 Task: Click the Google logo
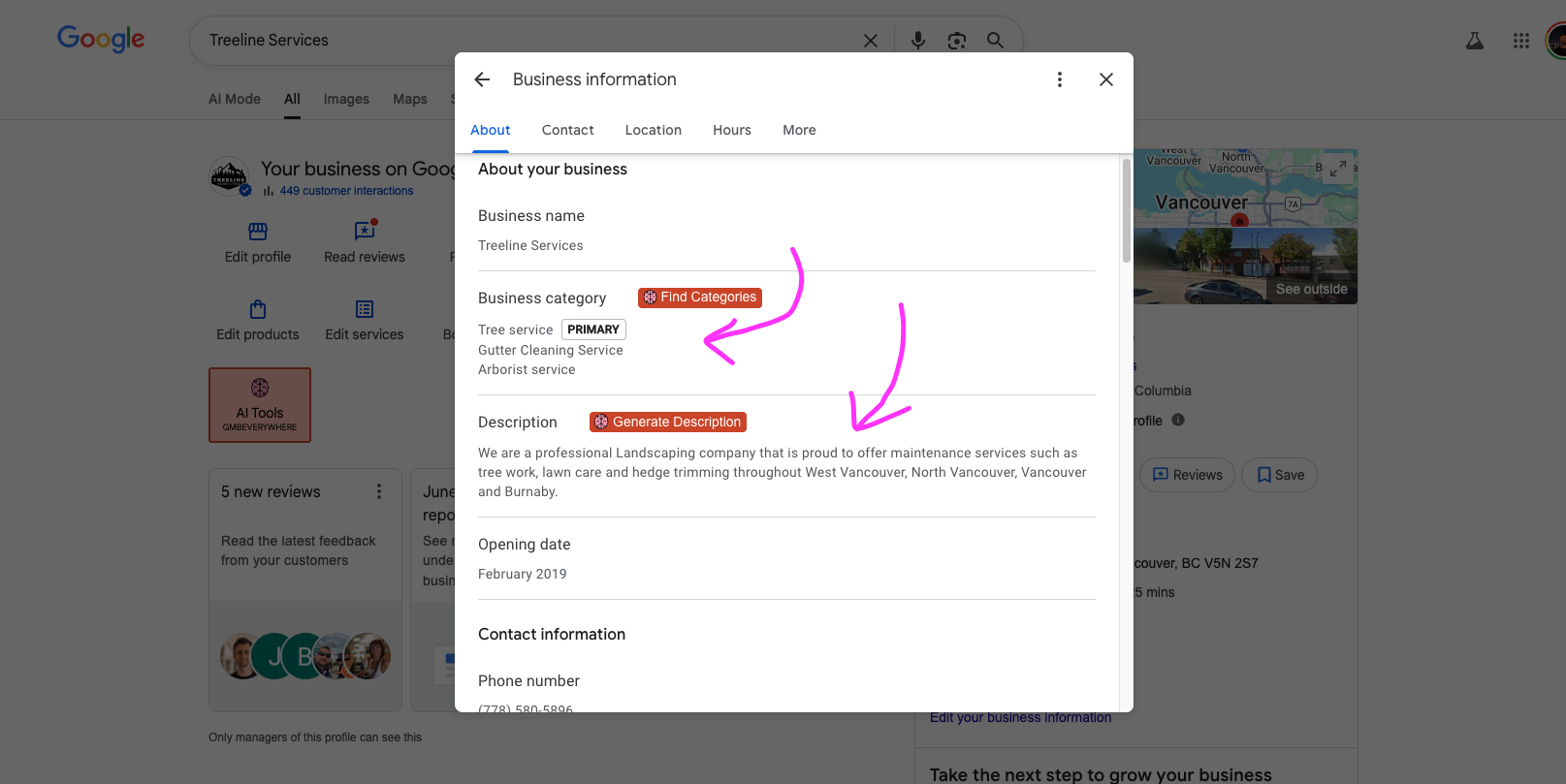101,39
